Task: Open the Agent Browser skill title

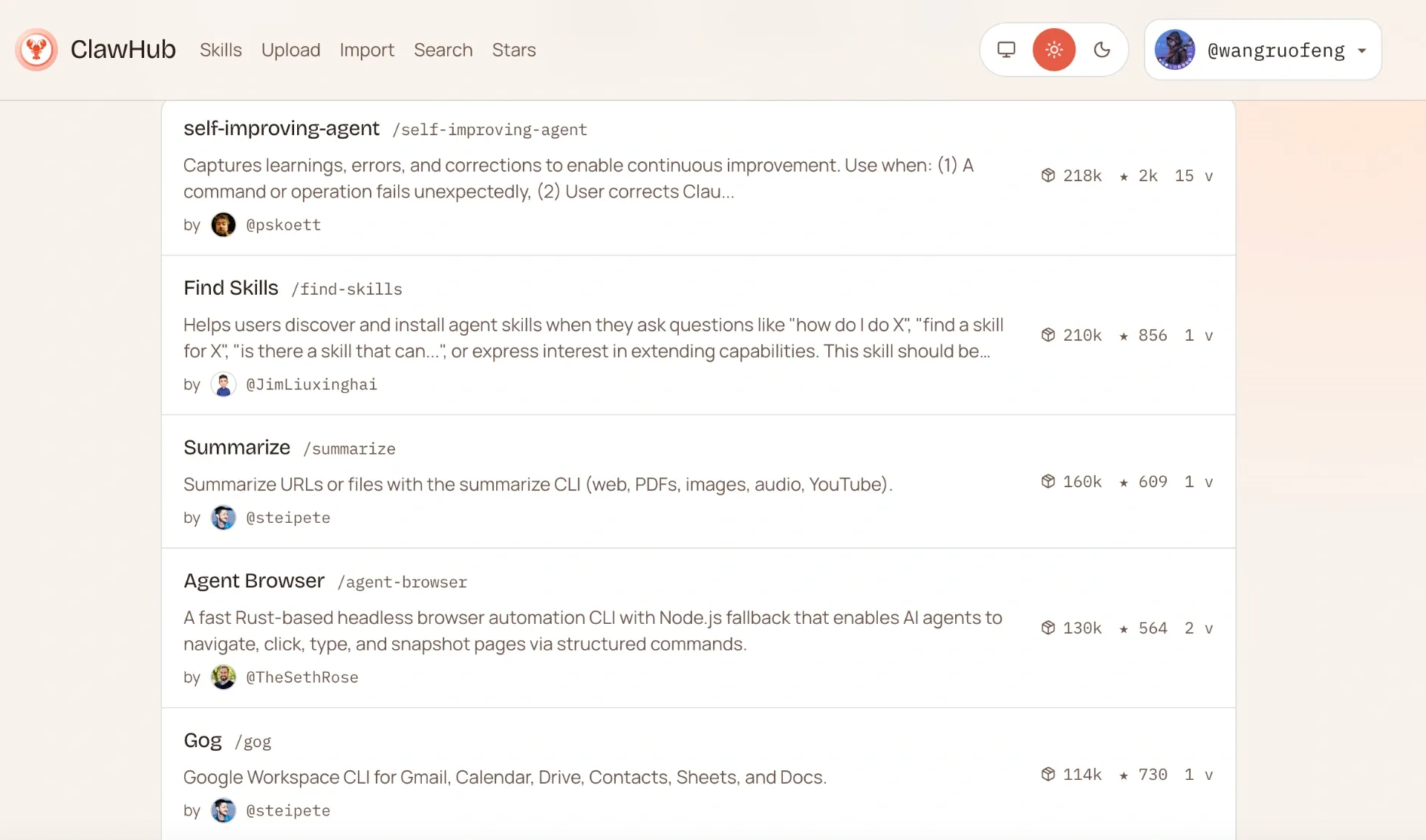Action: coord(254,581)
